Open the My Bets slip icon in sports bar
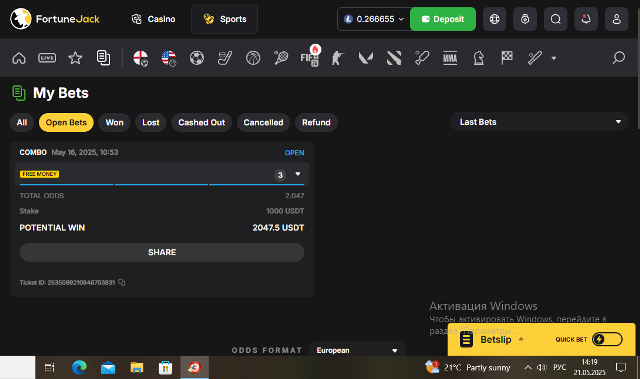Image resolution: width=640 pixels, height=379 pixels. coord(103,58)
